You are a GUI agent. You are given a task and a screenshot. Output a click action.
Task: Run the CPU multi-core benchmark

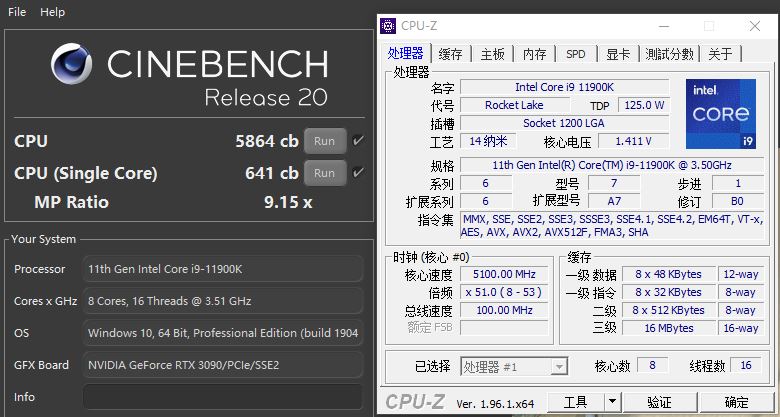tap(325, 141)
